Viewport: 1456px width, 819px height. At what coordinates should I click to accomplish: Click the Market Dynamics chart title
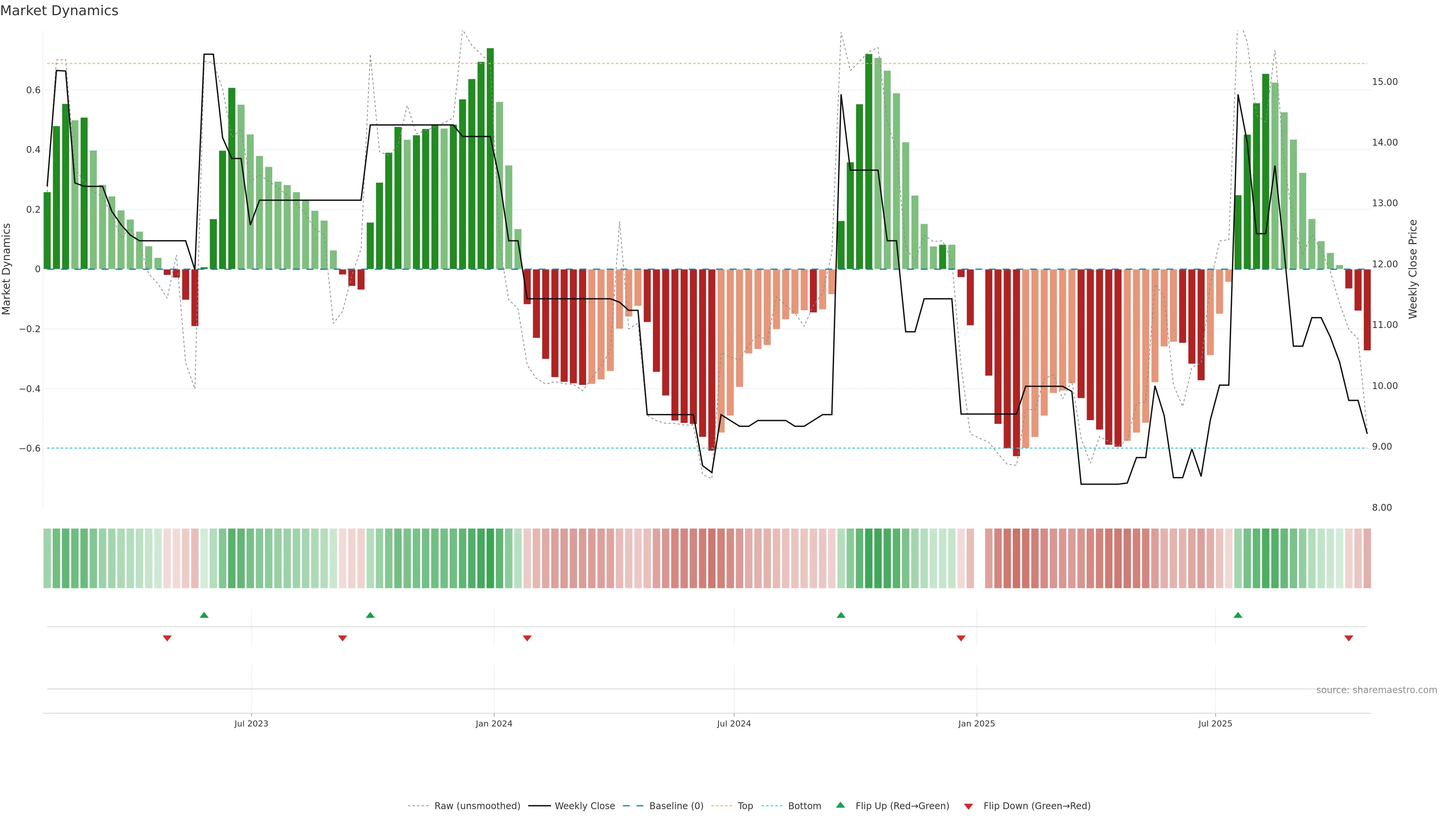(x=60, y=11)
